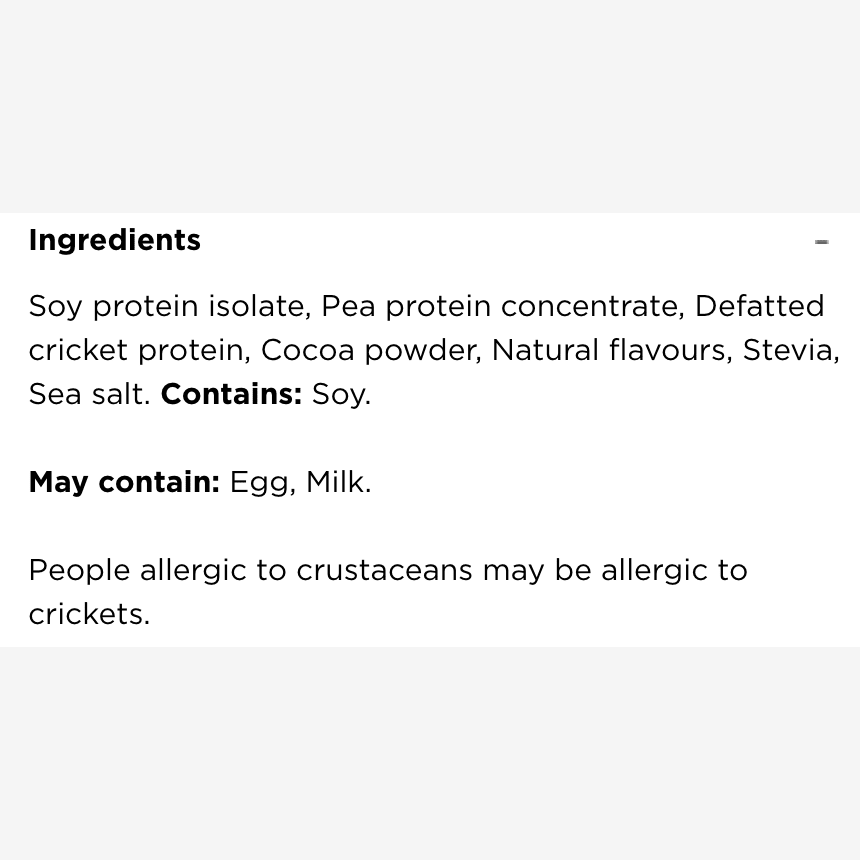
Task: Click the "Sea salt" ingredient text
Action: coord(89,394)
